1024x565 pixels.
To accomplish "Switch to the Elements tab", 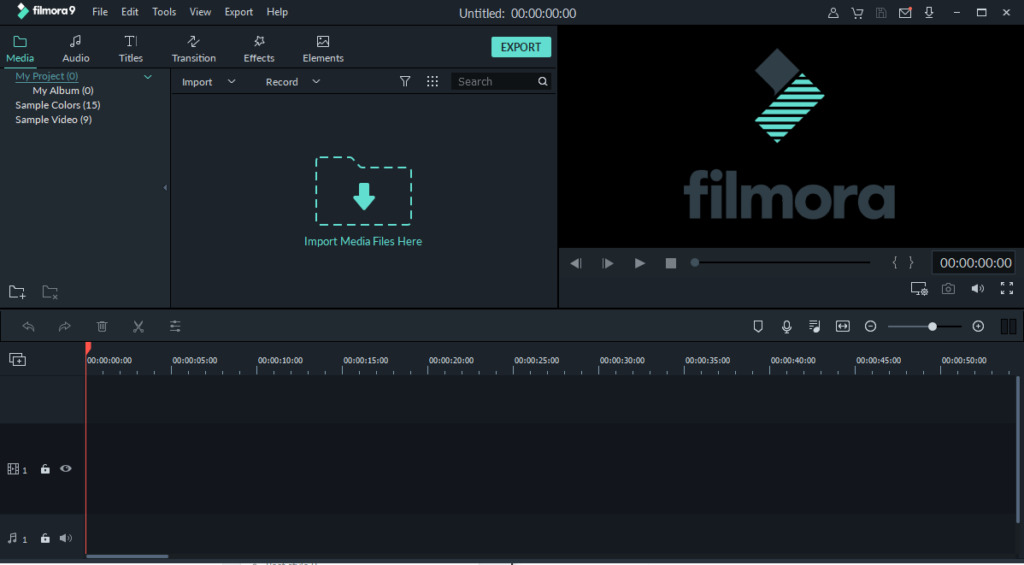I will pyautogui.click(x=323, y=49).
